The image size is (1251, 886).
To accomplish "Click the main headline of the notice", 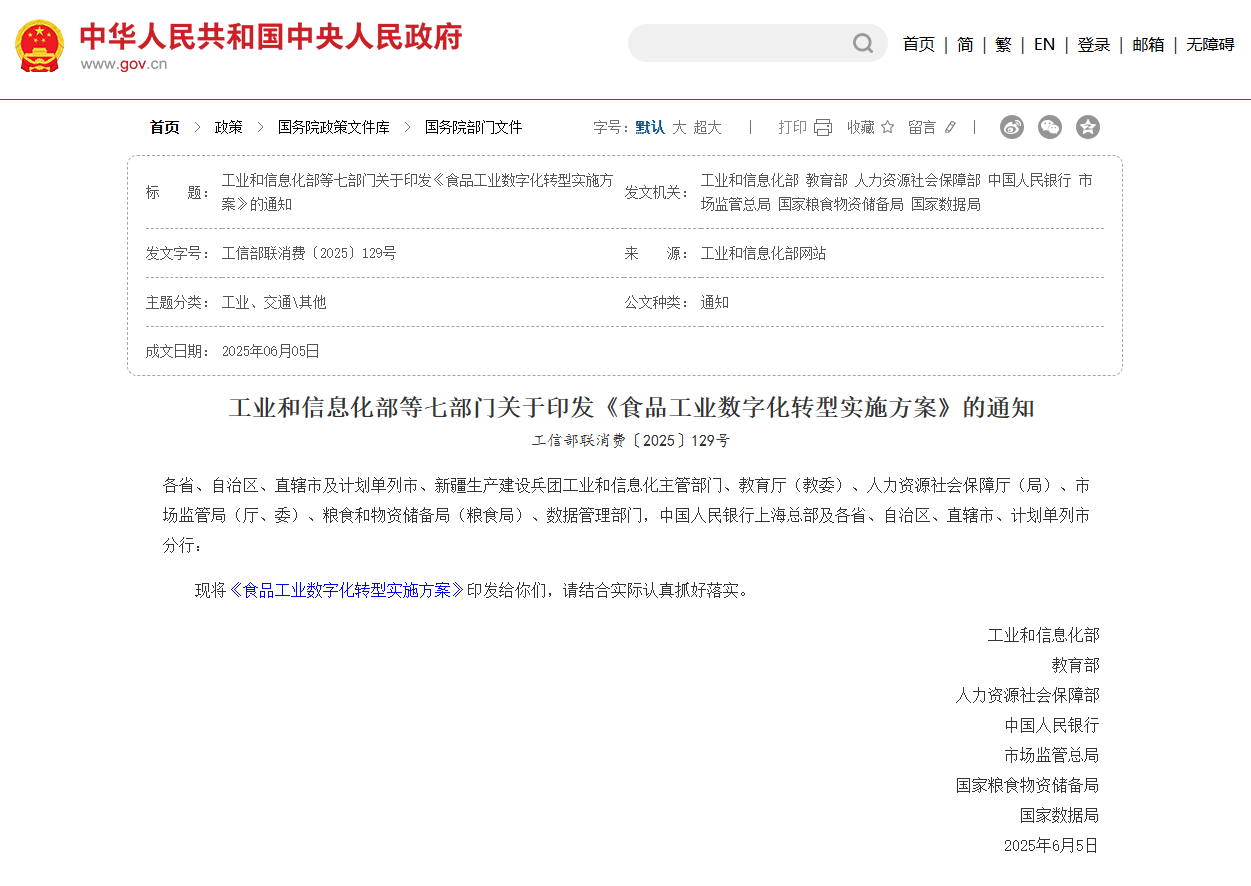I will click(x=632, y=408).
